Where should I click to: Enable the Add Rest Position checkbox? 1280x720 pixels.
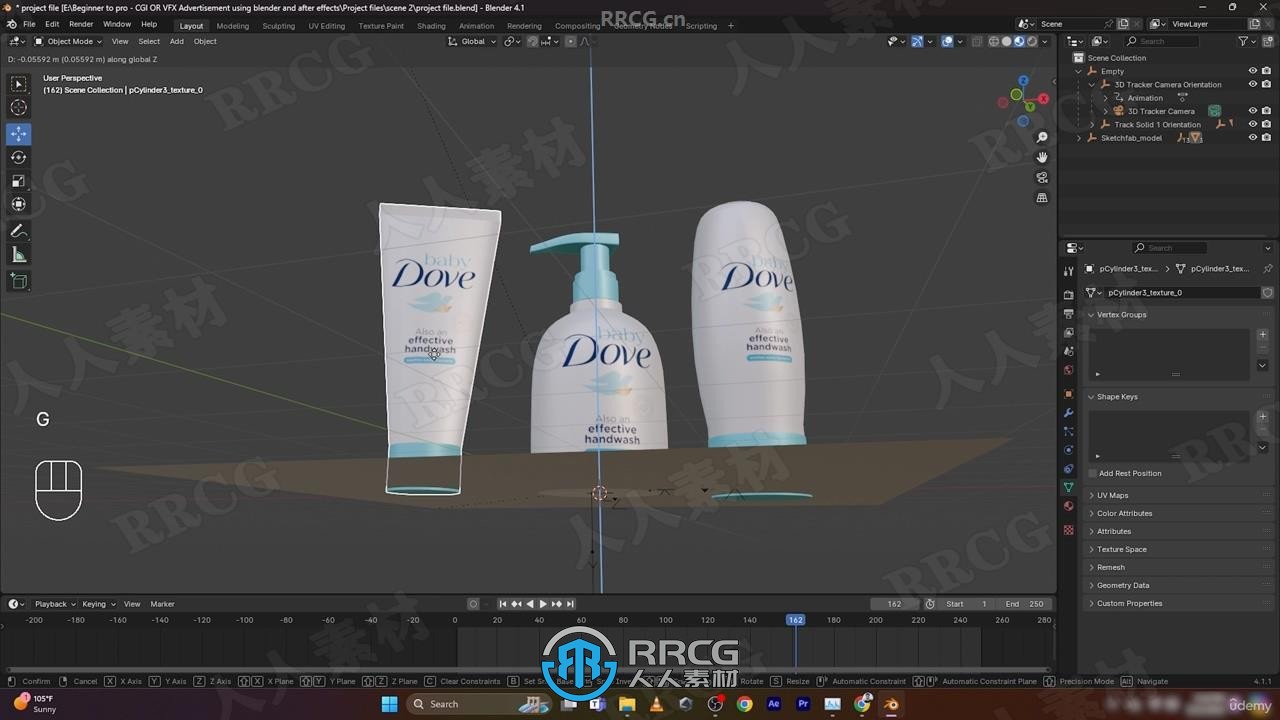coord(1092,473)
